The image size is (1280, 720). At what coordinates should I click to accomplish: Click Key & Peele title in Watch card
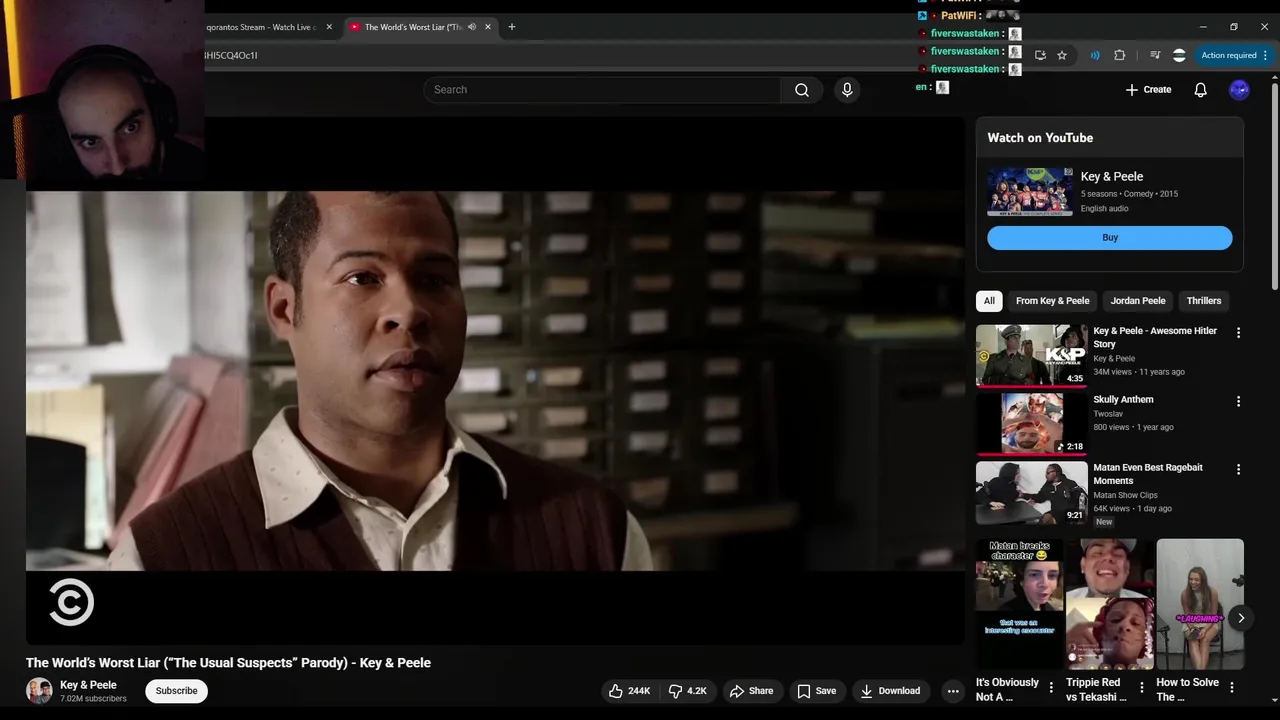point(1111,177)
